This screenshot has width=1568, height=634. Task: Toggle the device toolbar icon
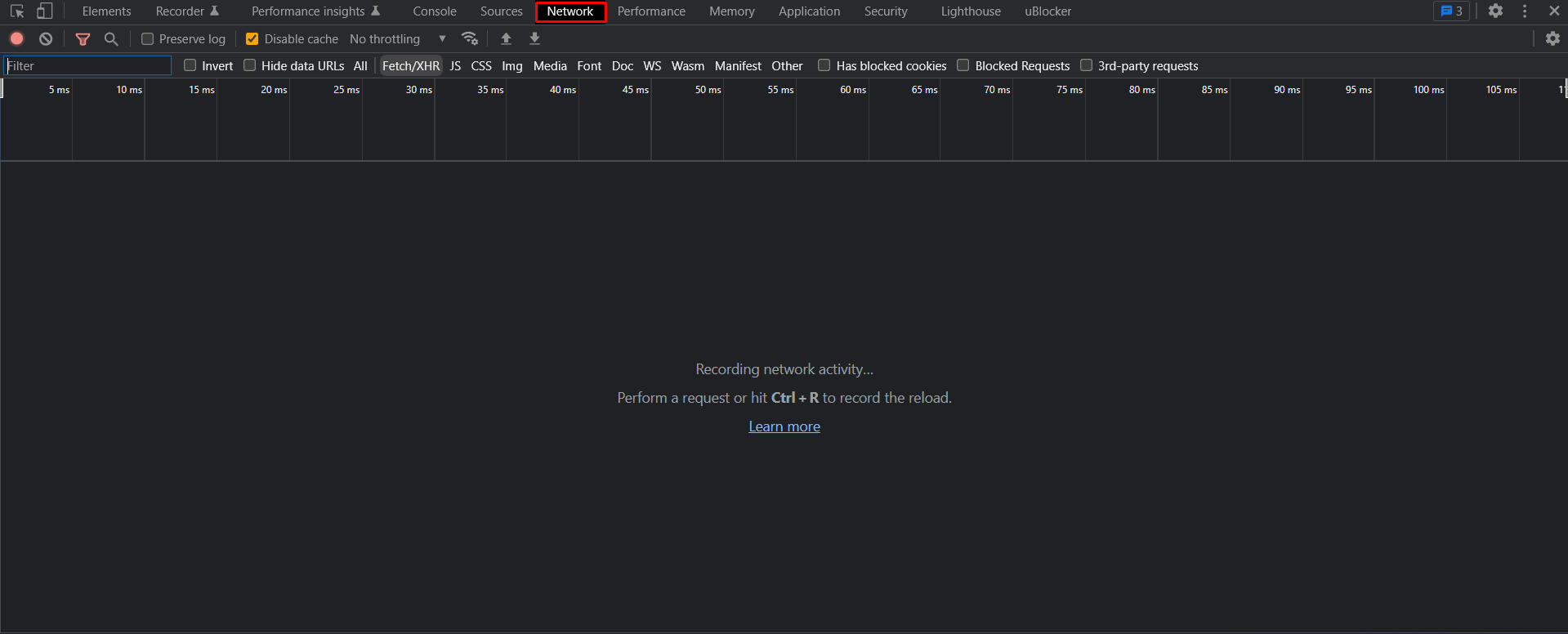45,11
